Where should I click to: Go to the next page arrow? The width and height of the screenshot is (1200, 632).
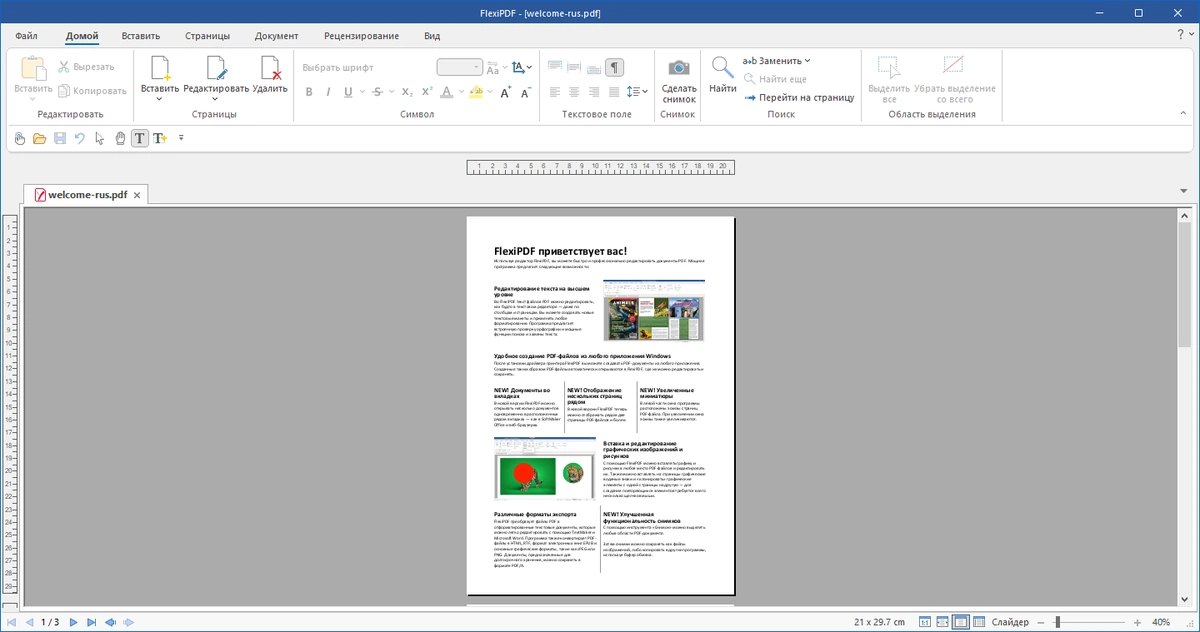click(x=73, y=622)
